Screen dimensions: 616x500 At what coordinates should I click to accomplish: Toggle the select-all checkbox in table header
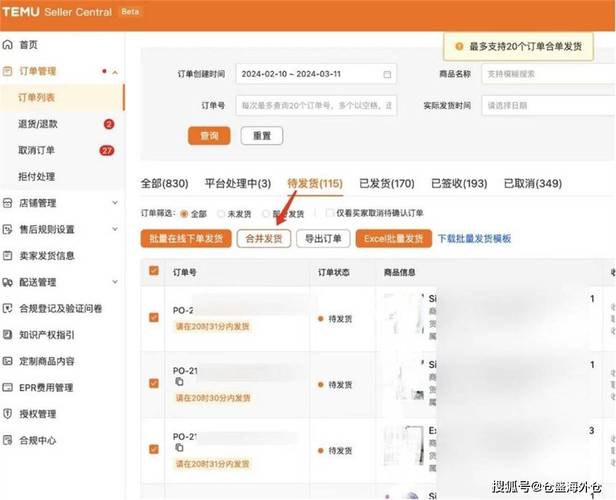(154, 271)
